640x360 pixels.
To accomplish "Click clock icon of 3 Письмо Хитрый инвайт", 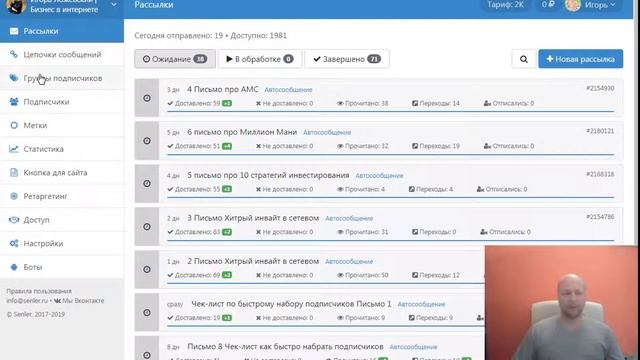I will (147, 227).
